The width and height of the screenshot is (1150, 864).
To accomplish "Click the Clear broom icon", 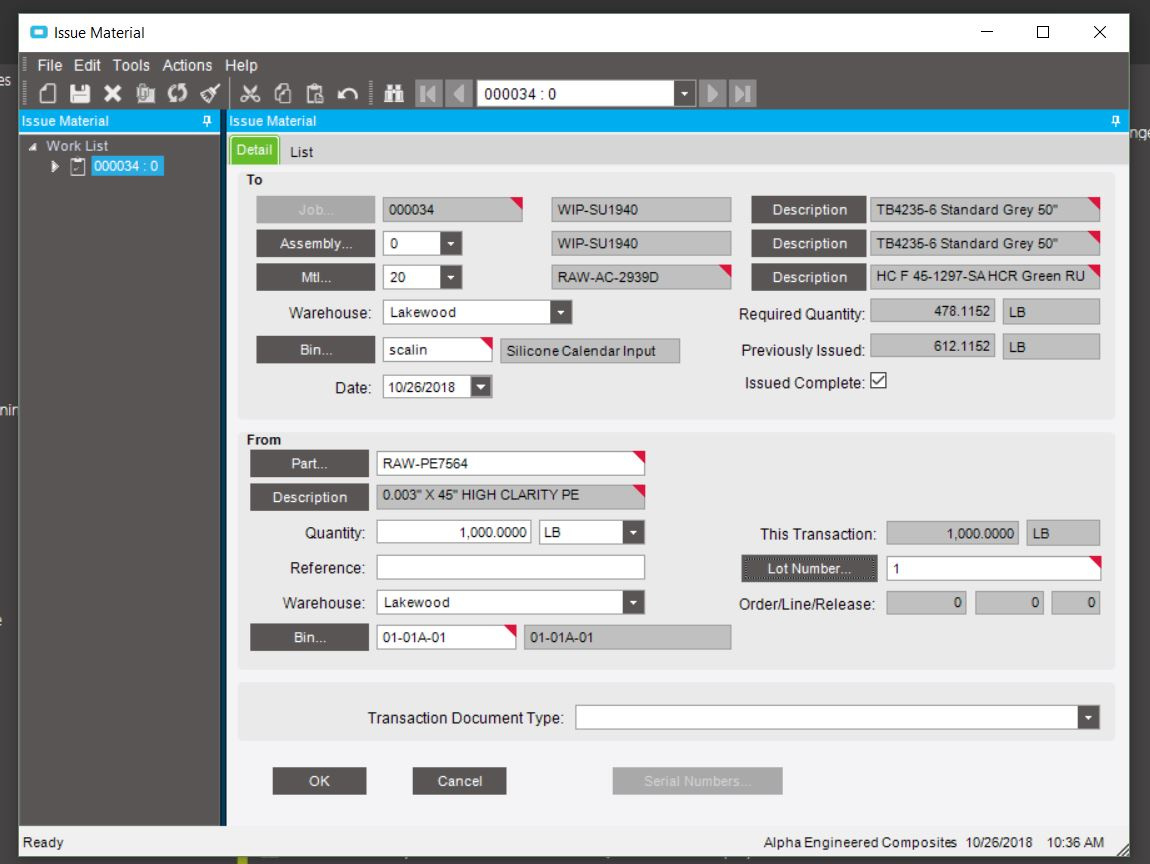I will coord(210,94).
